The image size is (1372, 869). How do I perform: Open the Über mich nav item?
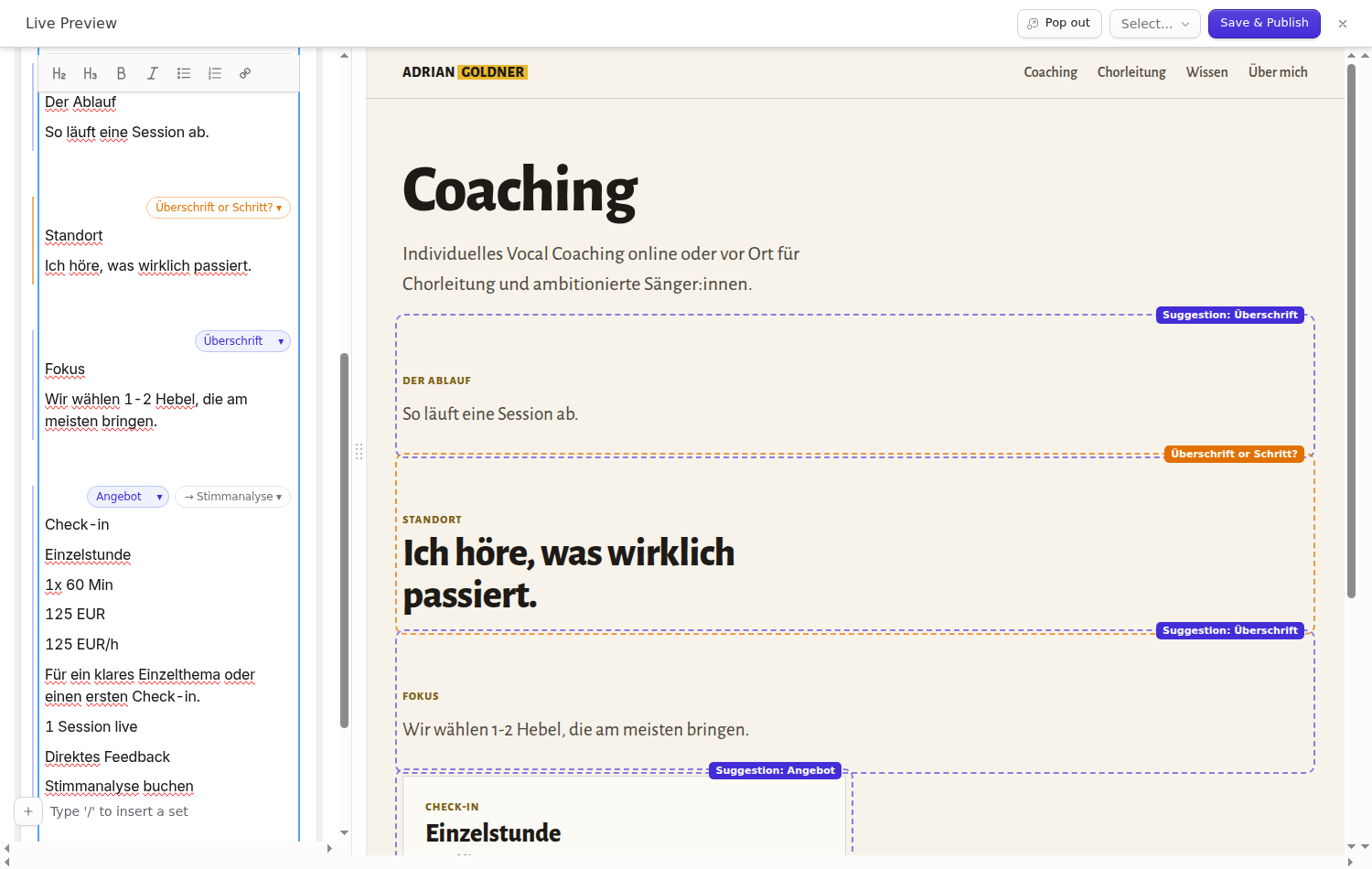[x=1278, y=72]
